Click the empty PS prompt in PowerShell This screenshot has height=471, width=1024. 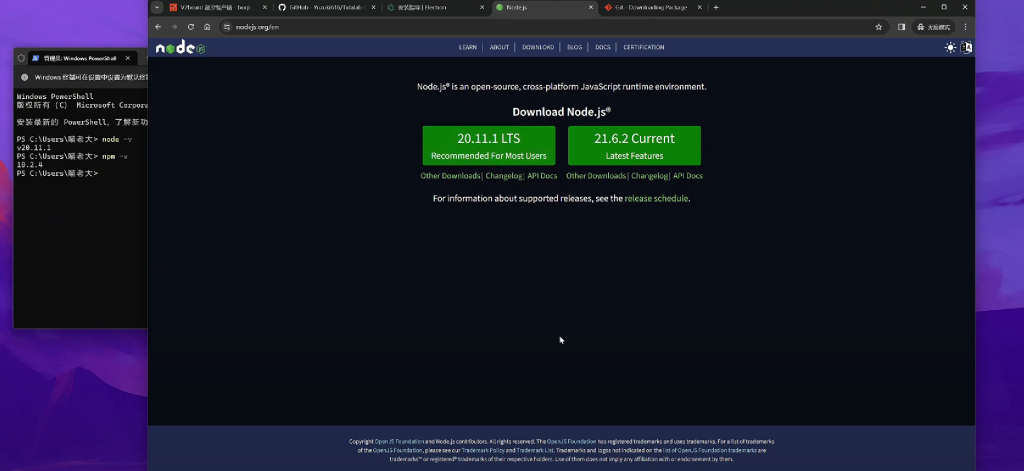click(57, 174)
